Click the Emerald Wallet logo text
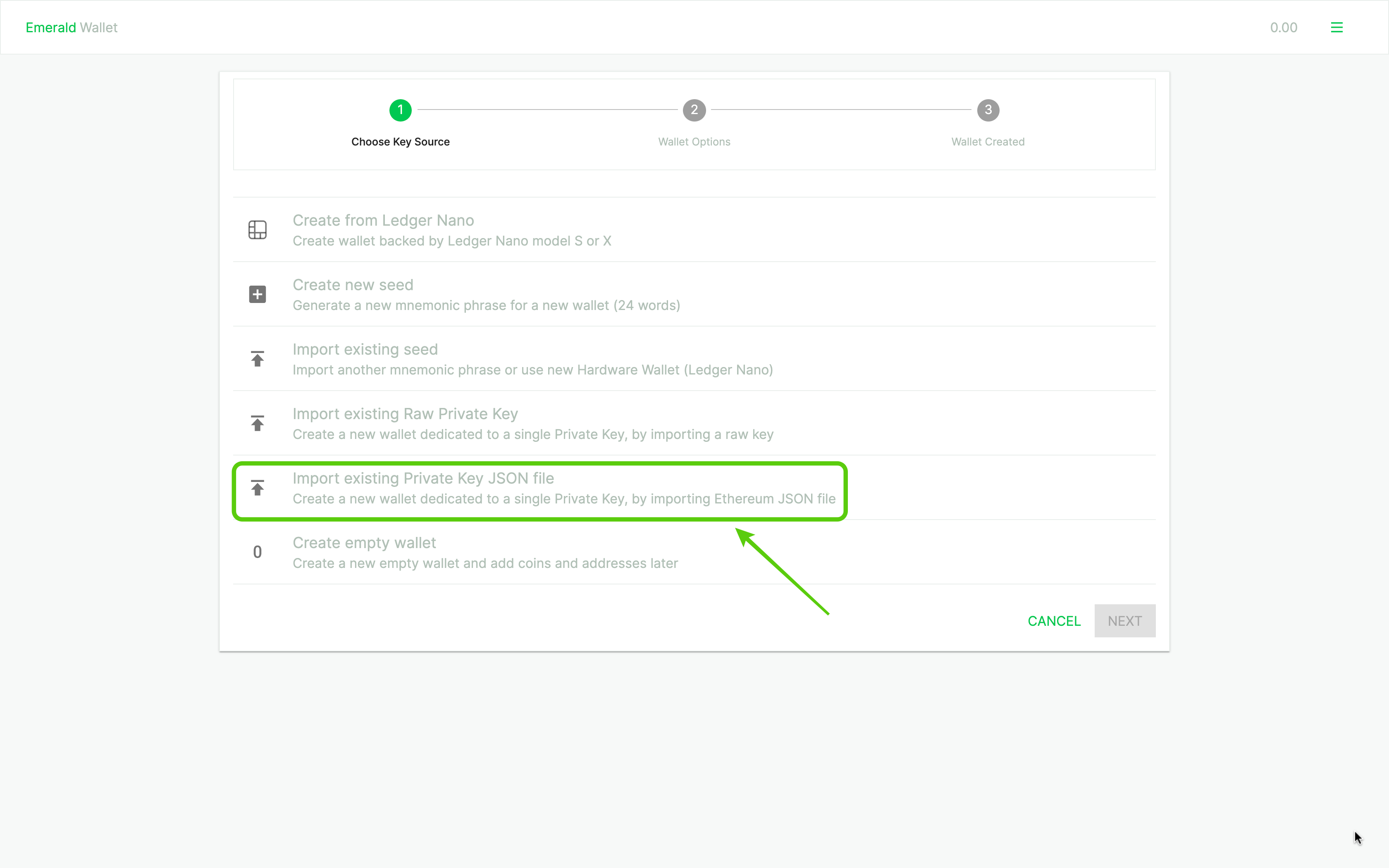This screenshot has width=1389, height=868. 71,28
